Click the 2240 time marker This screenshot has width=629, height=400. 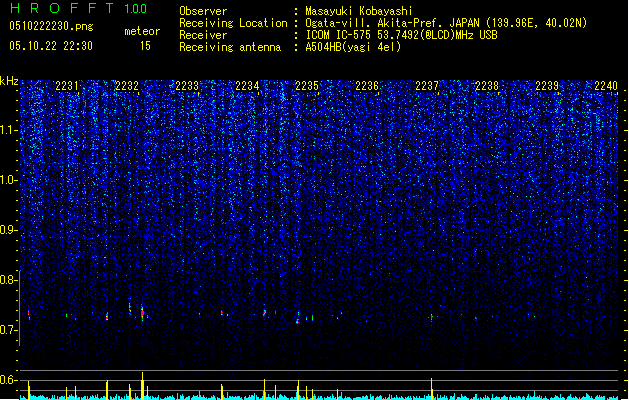[x=606, y=86]
